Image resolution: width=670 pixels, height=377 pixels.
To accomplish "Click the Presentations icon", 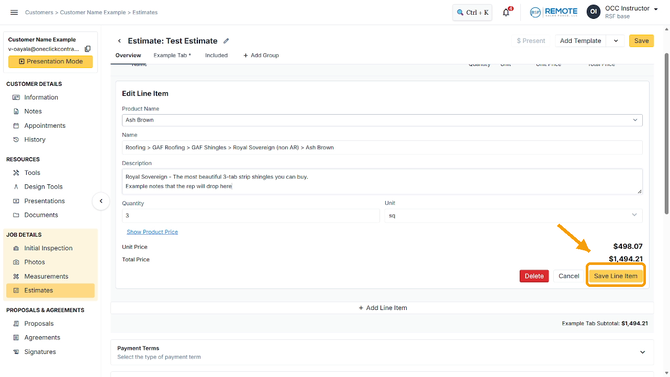I will pyautogui.click(x=16, y=201).
